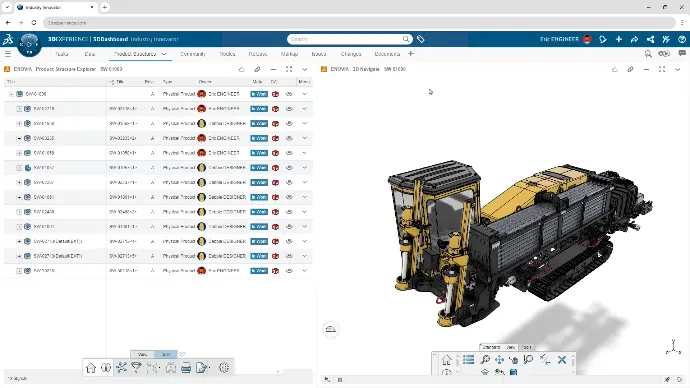Click the Share arrow icon in top bar

[x=634, y=39]
